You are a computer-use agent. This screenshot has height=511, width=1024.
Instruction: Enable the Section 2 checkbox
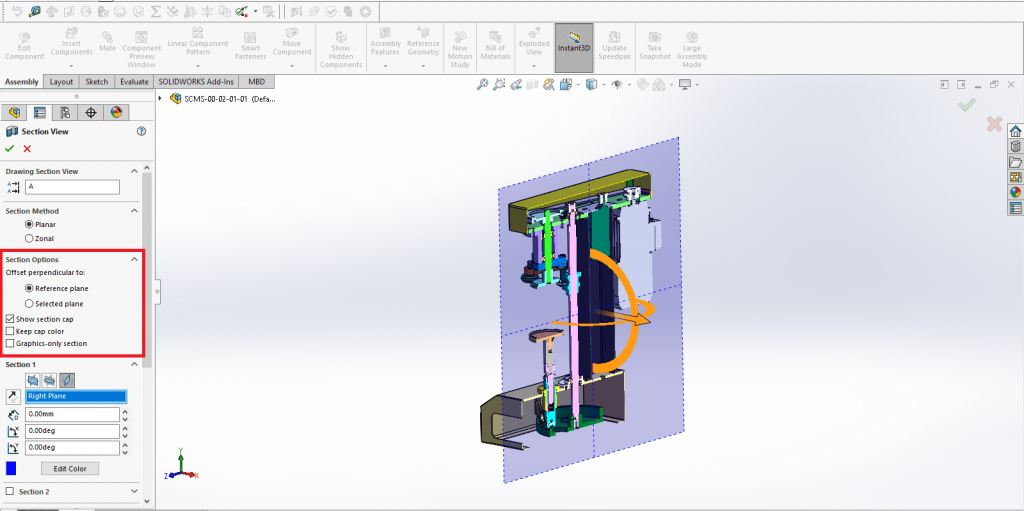click(10, 491)
